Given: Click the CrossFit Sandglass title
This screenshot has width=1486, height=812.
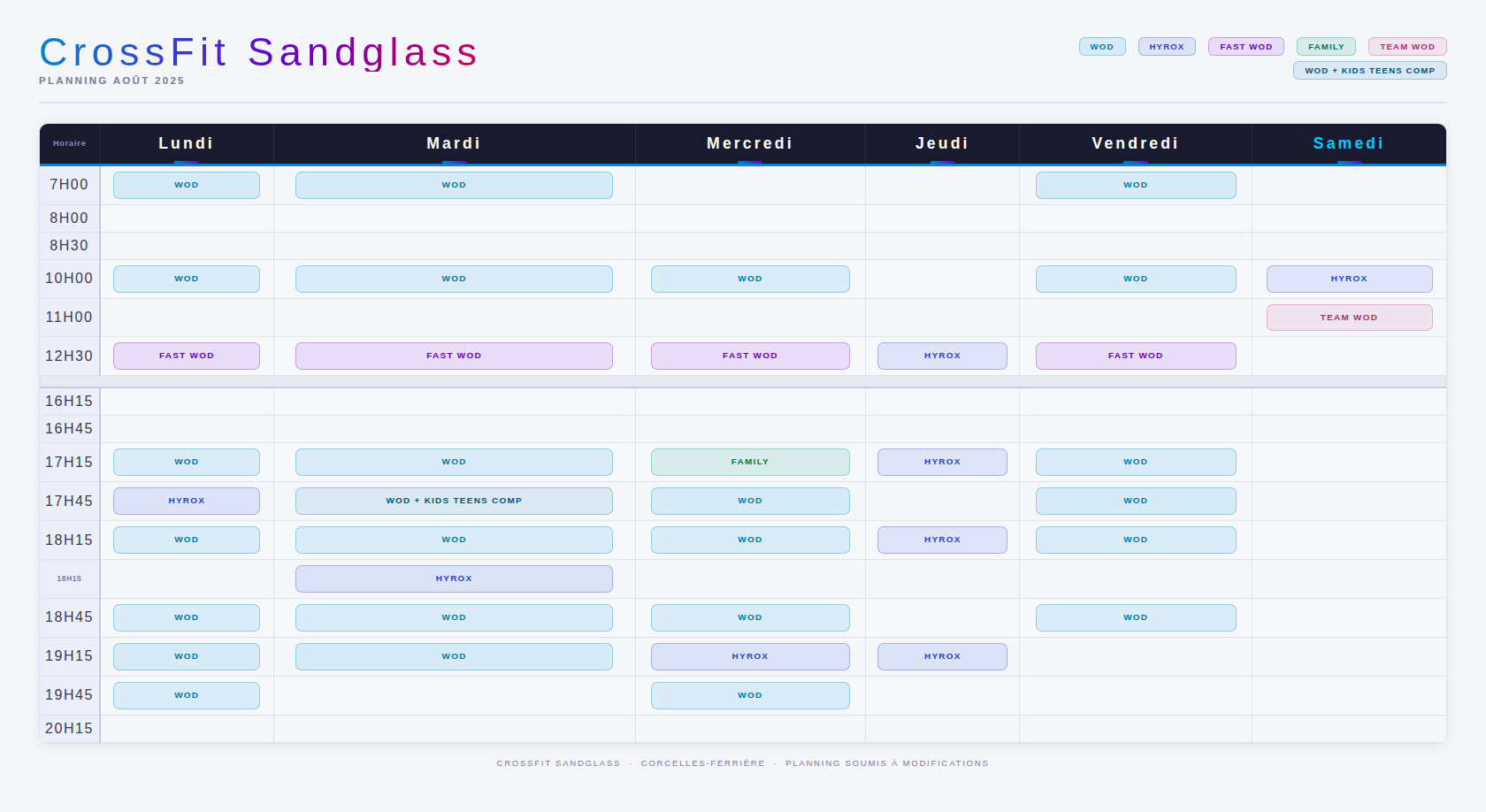Looking at the screenshot, I should pyautogui.click(x=259, y=52).
